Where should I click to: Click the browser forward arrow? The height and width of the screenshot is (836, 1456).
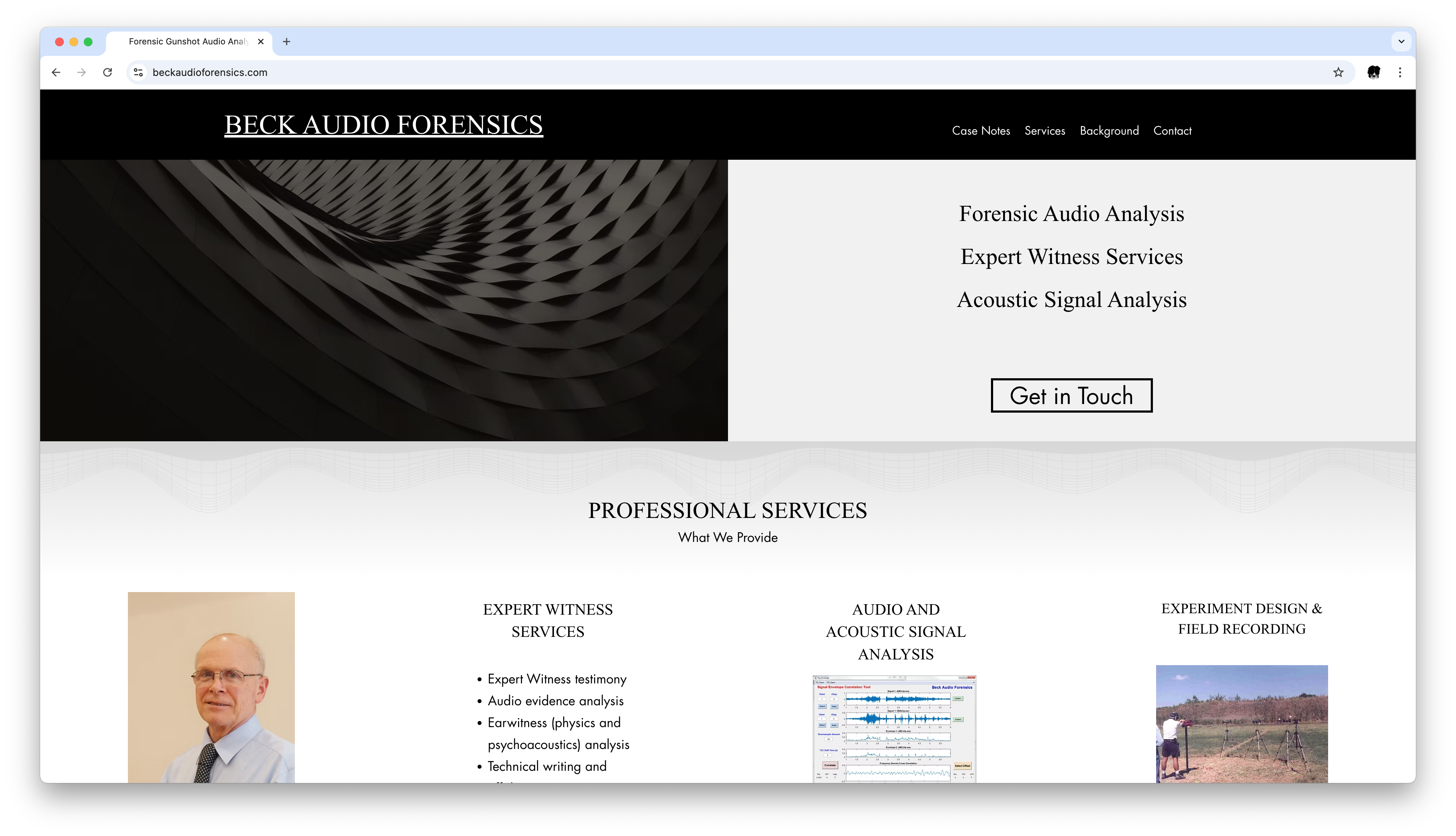(x=82, y=72)
